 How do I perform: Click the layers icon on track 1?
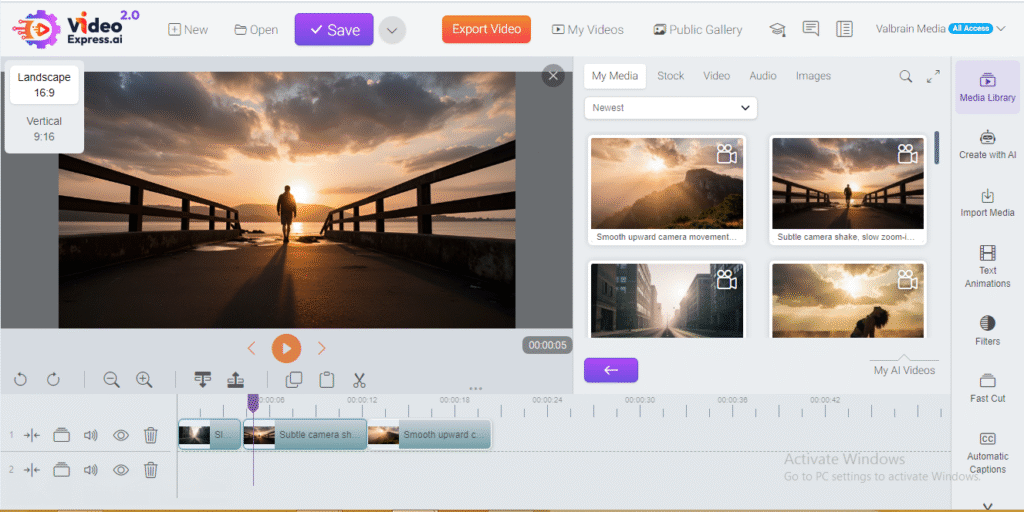click(61, 435)
